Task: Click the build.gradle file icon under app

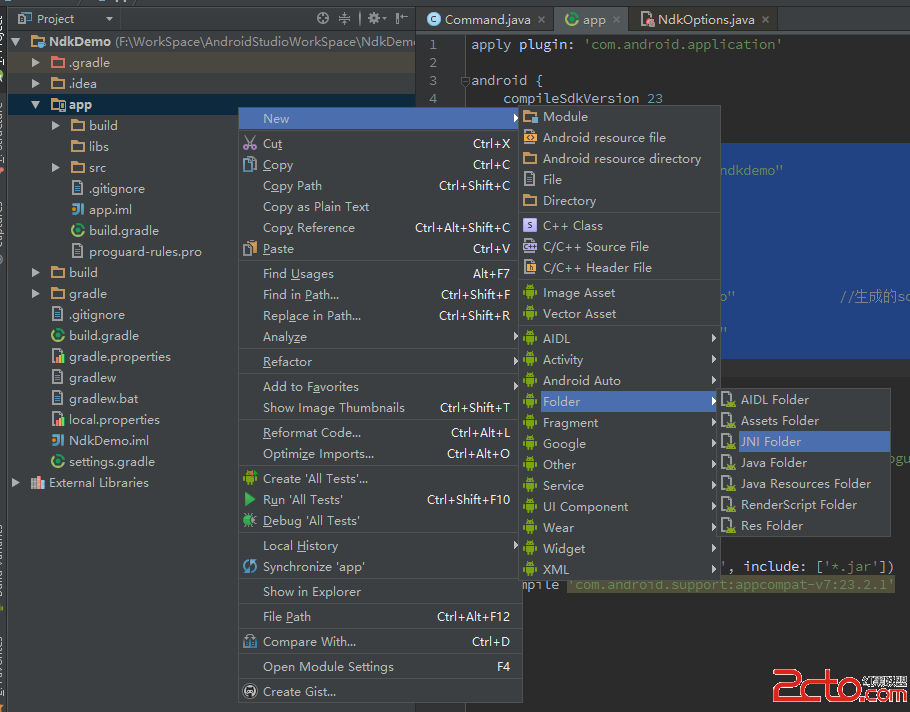Action: [78, 231]
